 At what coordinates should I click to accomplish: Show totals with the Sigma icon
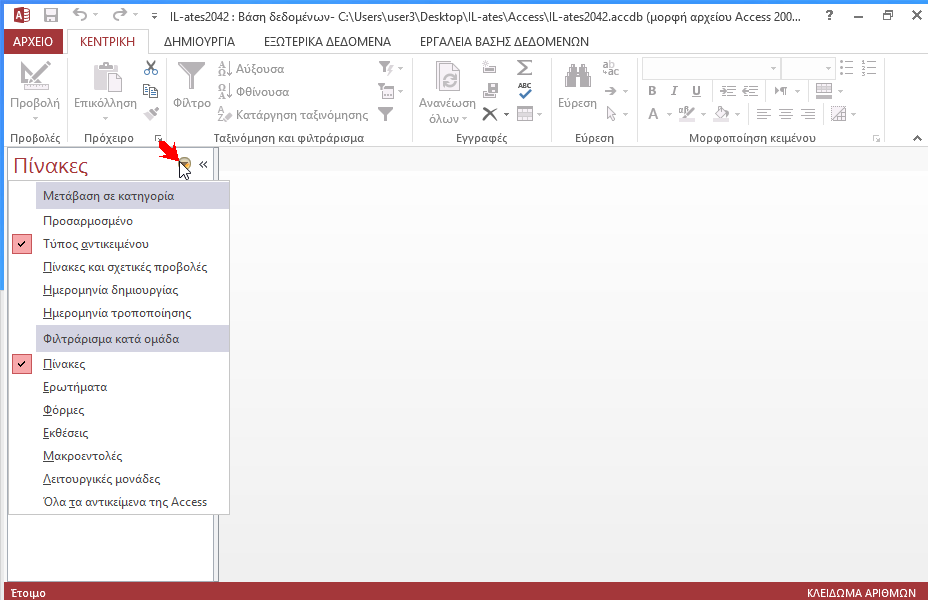click(524, 67)
